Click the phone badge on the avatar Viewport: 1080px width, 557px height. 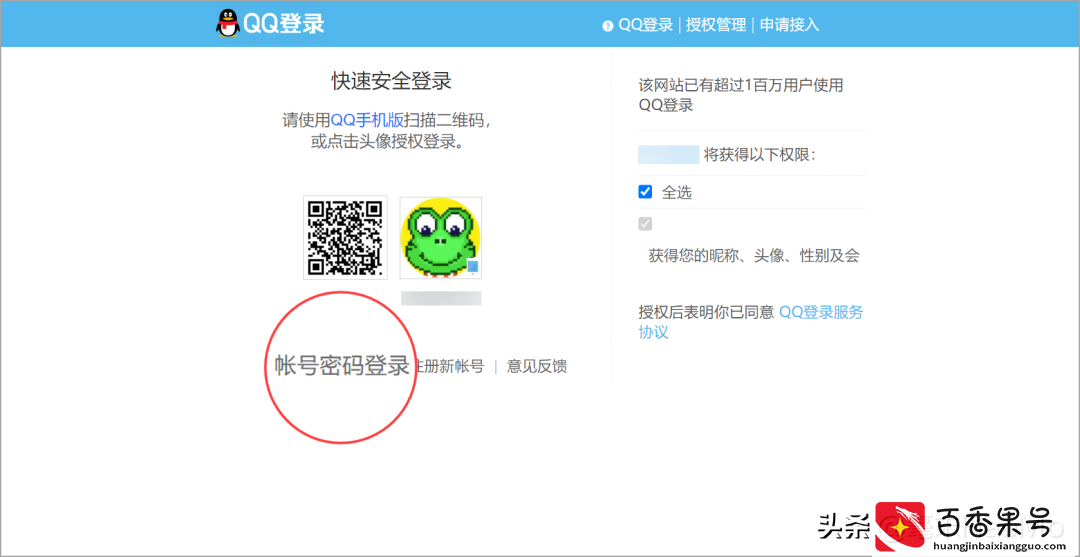click(472, 267)
